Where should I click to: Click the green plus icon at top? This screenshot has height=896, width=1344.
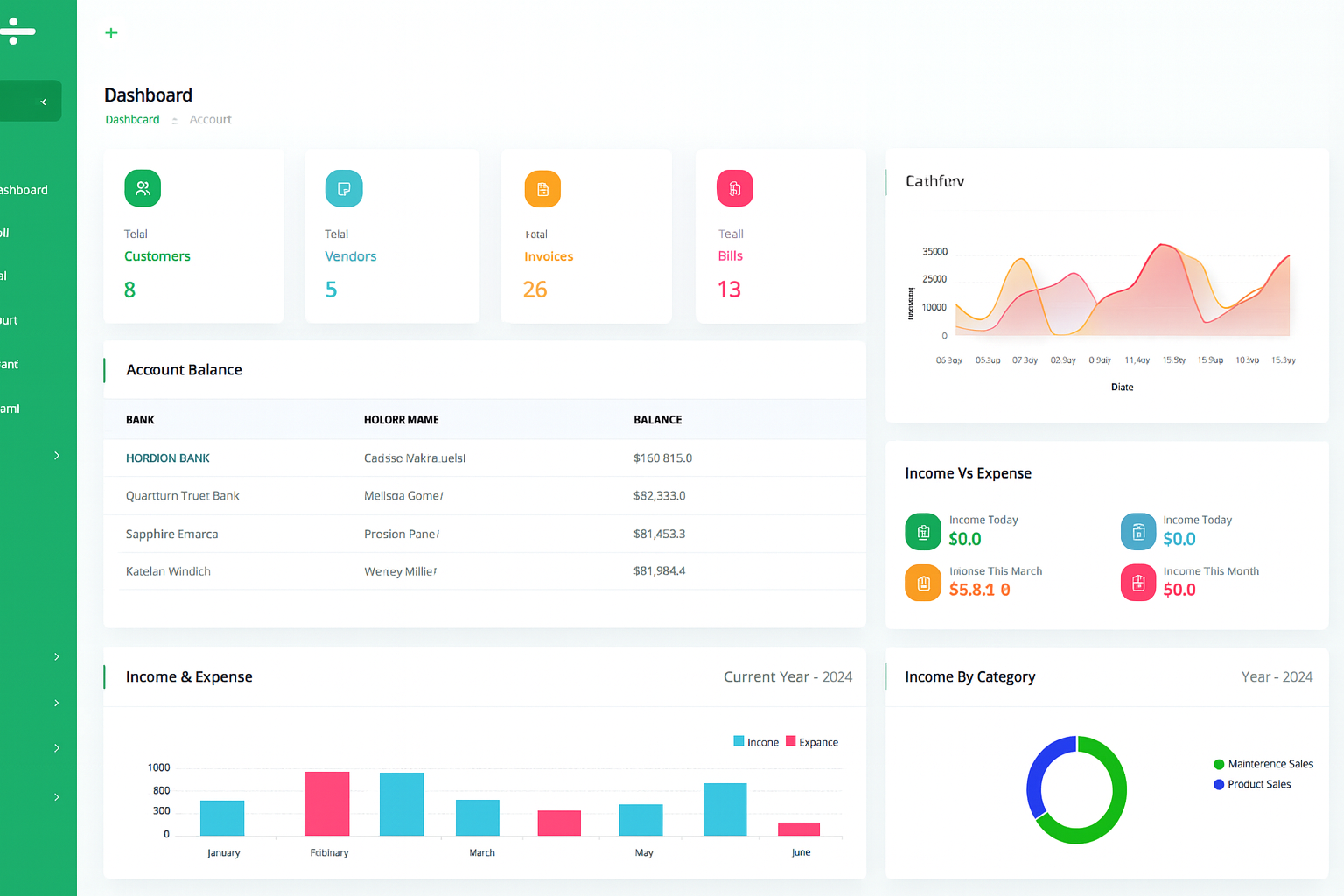111,33
